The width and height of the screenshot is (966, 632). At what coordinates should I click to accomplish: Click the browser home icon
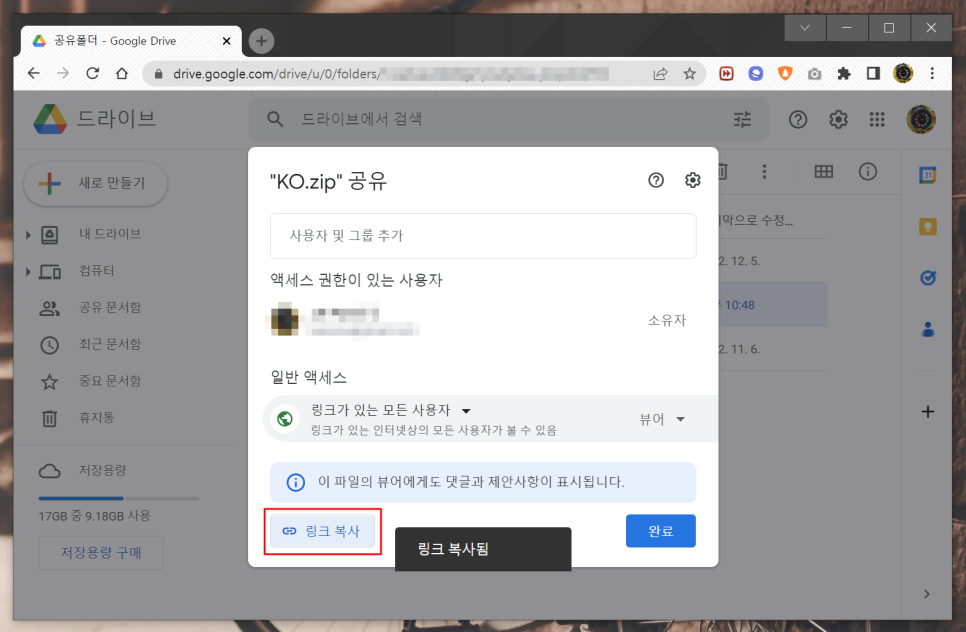coord(122,73)
